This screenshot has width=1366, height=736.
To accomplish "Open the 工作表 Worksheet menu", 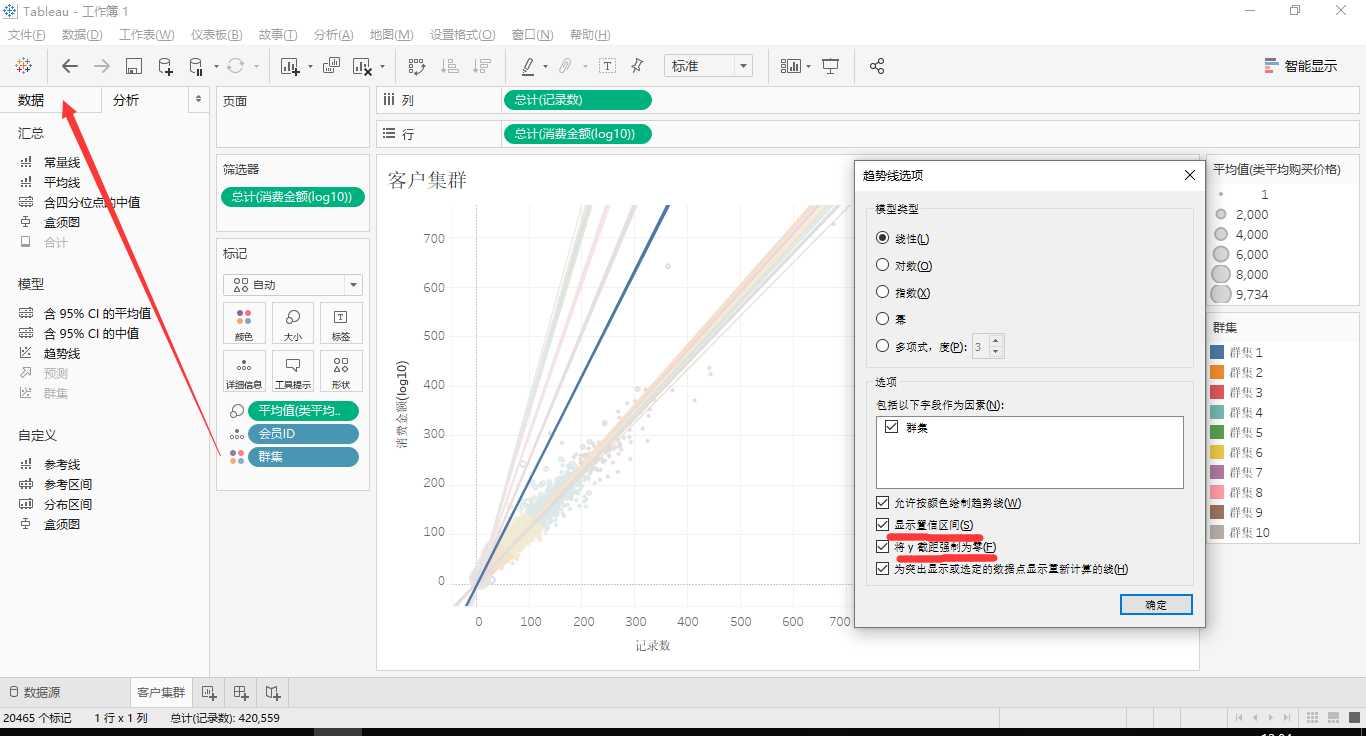I will coord(146,35).
